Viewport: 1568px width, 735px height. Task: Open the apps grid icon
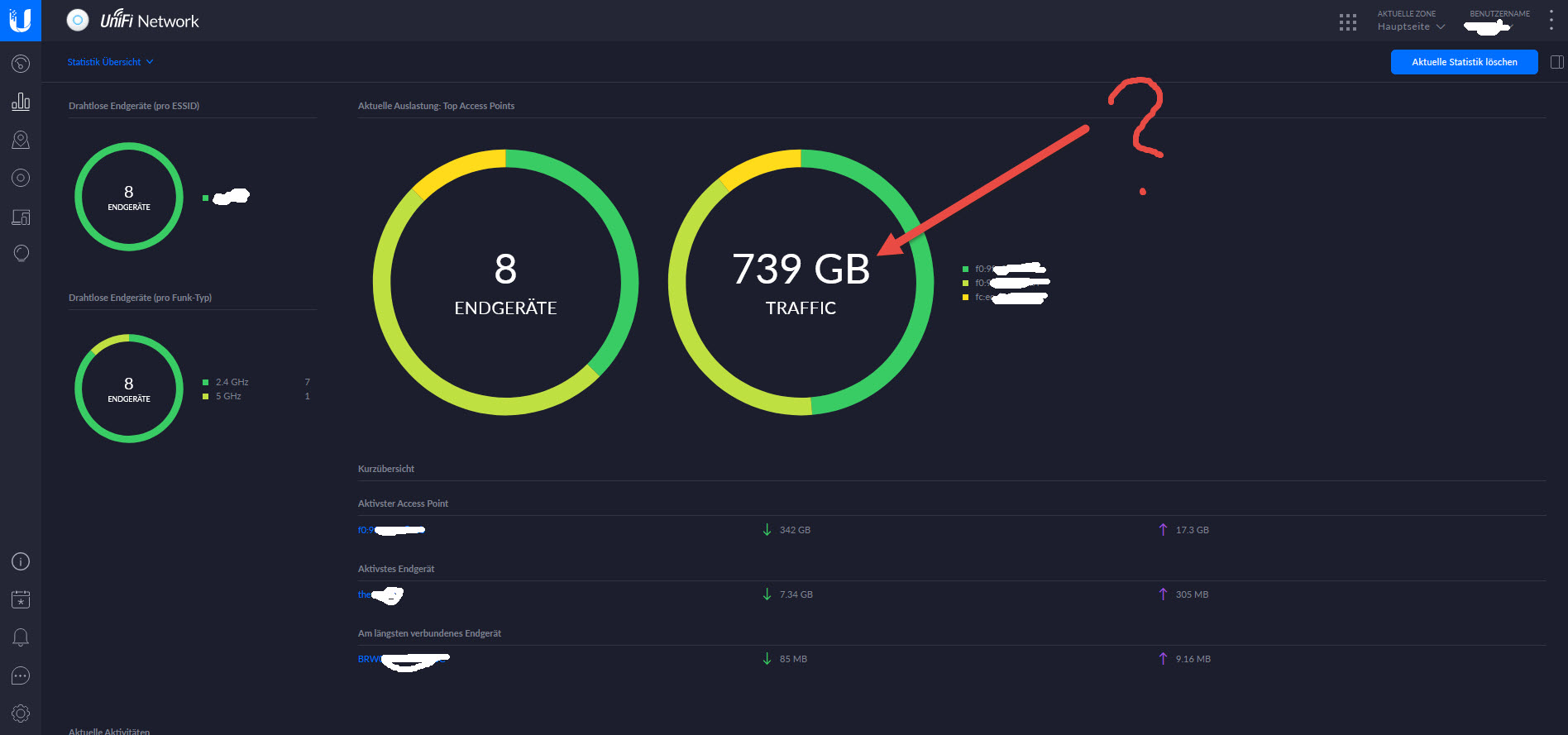[x=1348, y=22]
